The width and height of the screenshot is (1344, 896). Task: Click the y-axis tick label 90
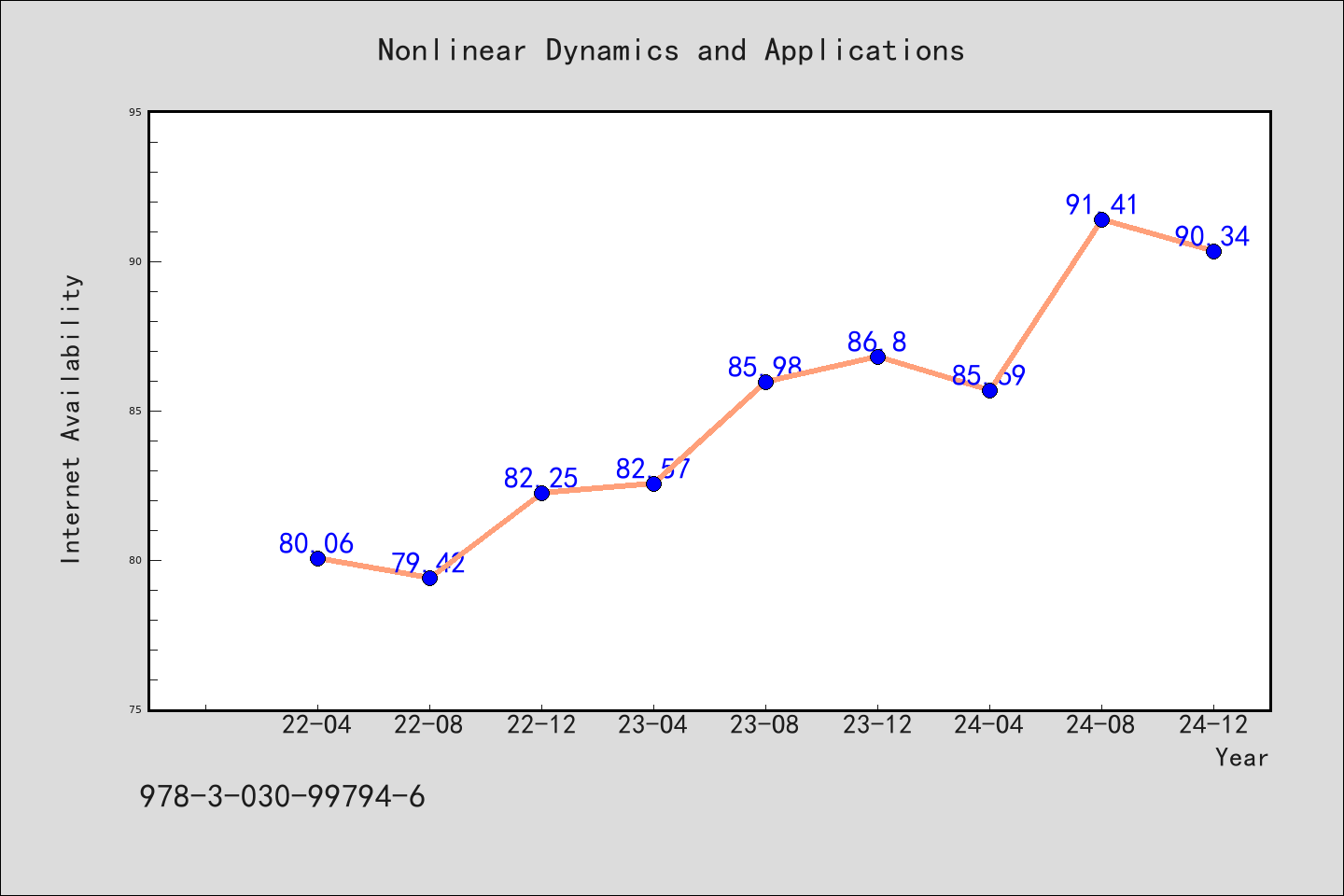(x=135, y=261)
